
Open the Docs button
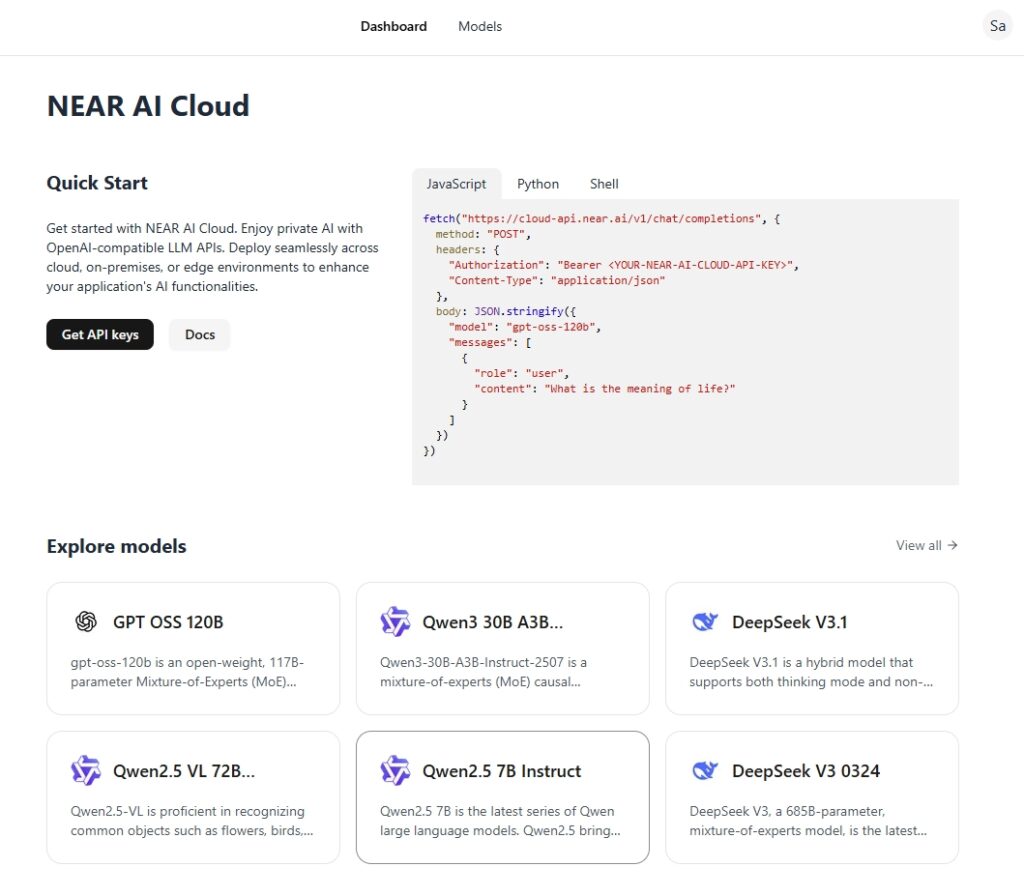[x=200, y=335]
